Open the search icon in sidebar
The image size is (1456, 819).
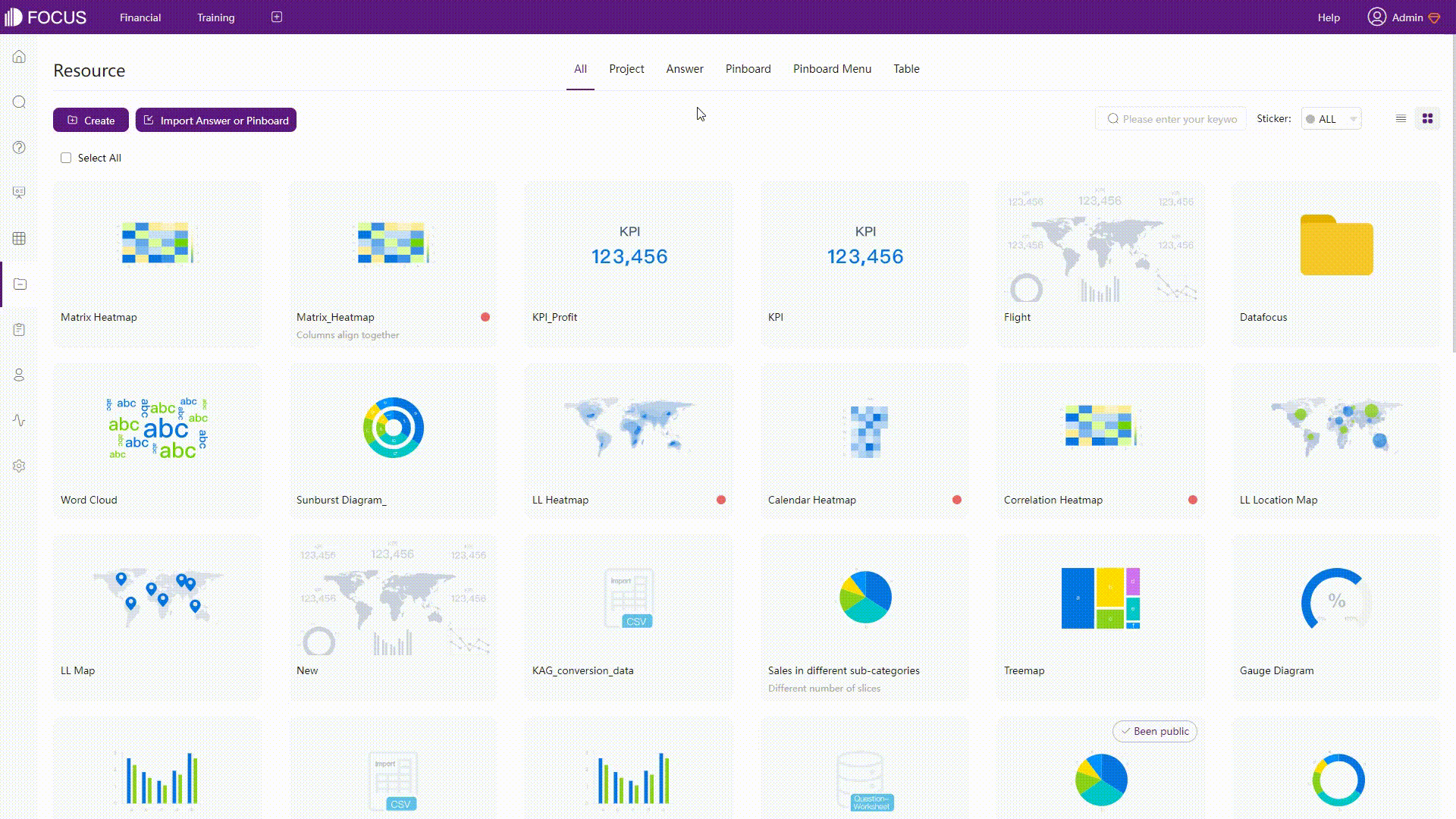pyautogui.click(x=19, y=102)
